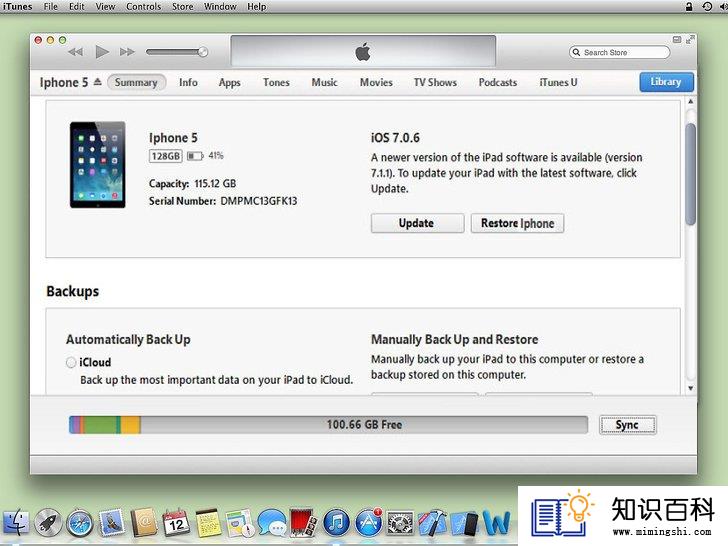This screenshot has width=728, height=546.
Task: Open the View menu
Action: coord(105,6)
